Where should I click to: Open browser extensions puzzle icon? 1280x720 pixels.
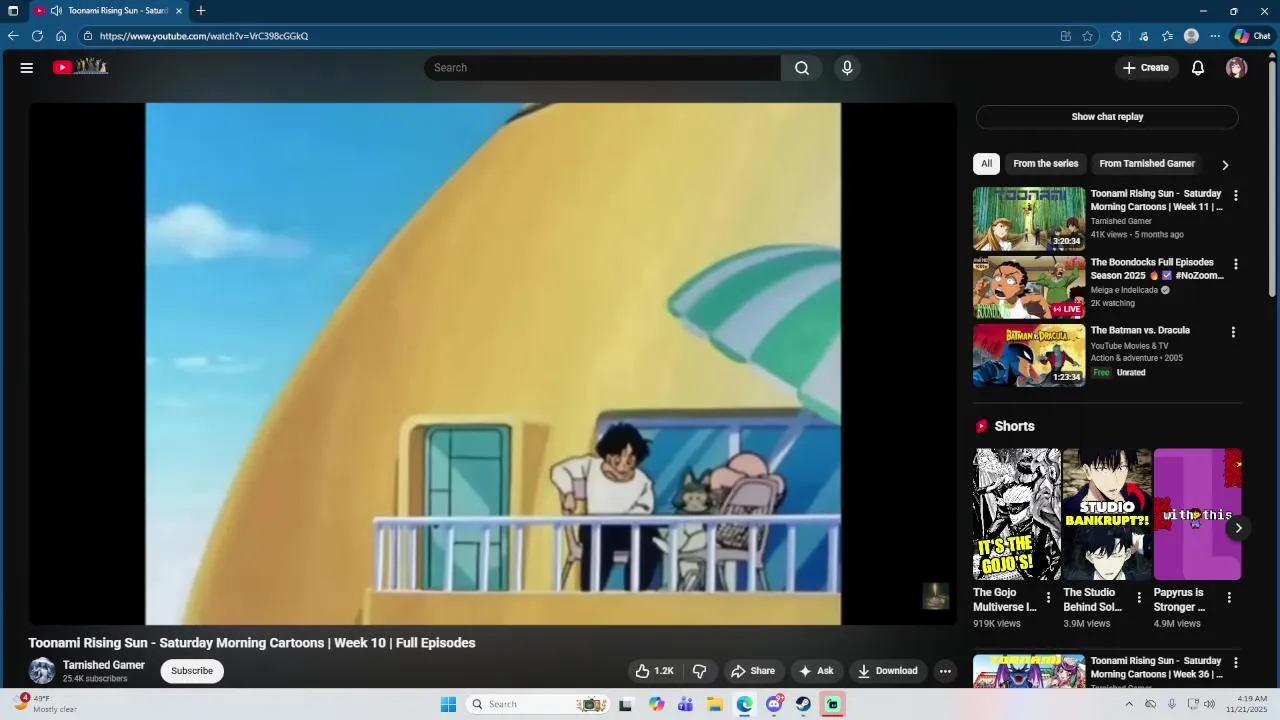point(1116,36)
